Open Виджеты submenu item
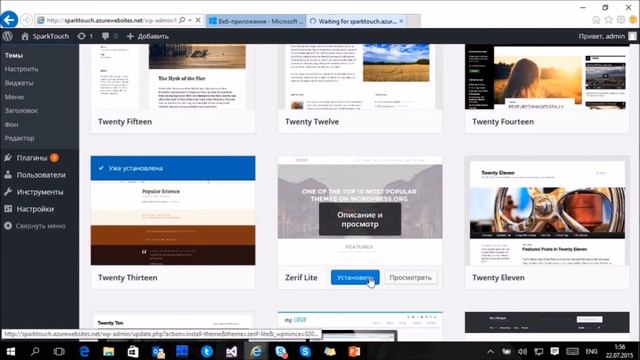Viewport: 640px width, 360px height. point(19,83)
